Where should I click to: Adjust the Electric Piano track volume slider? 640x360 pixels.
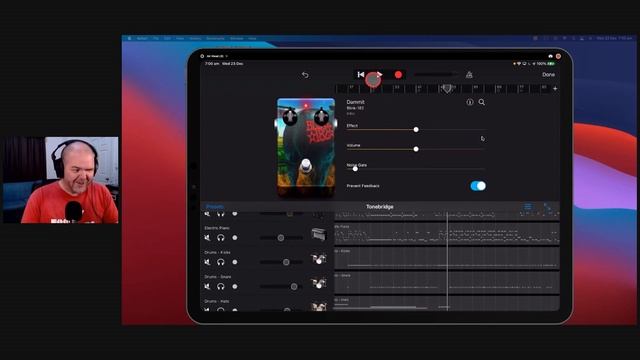click(281, 238)
